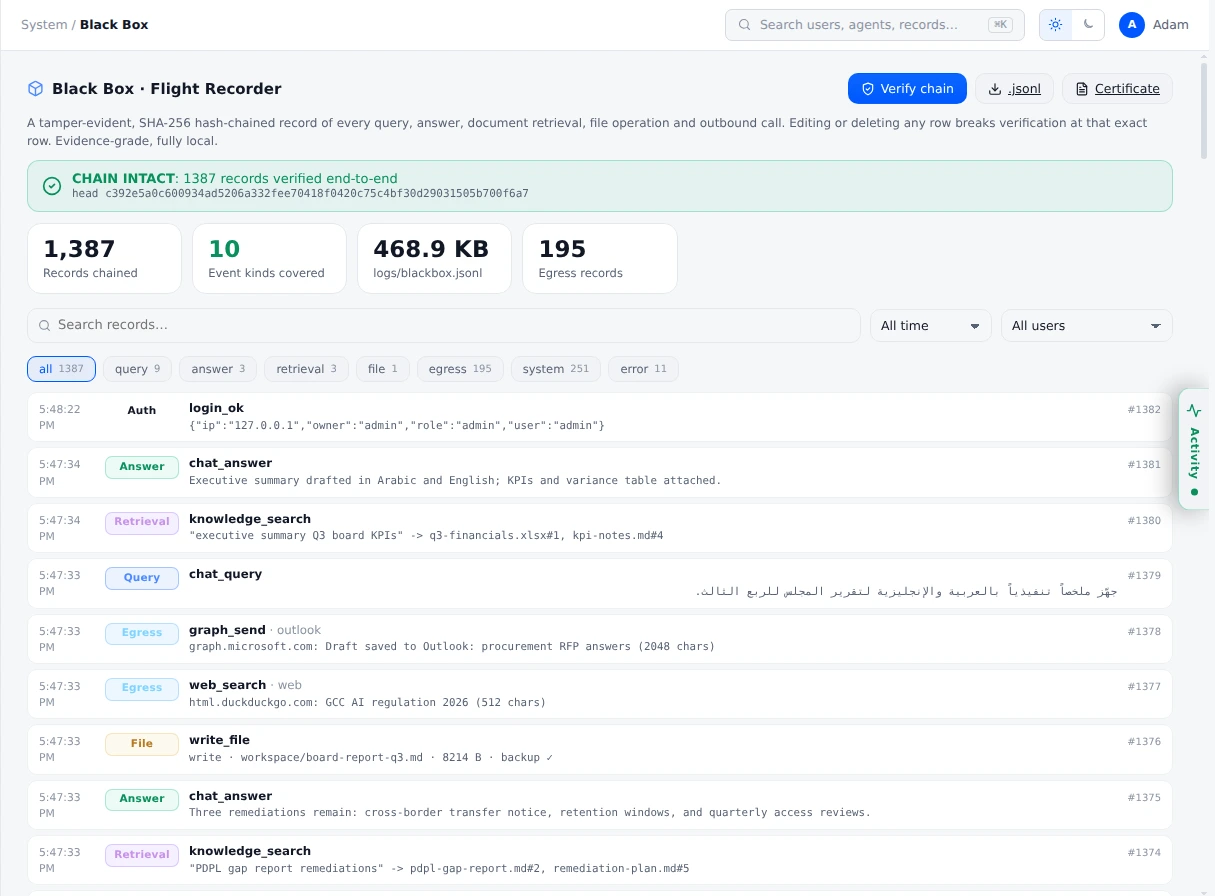
Task: Switch to light theme sun icon
Action: click(x=1056, y=25)
